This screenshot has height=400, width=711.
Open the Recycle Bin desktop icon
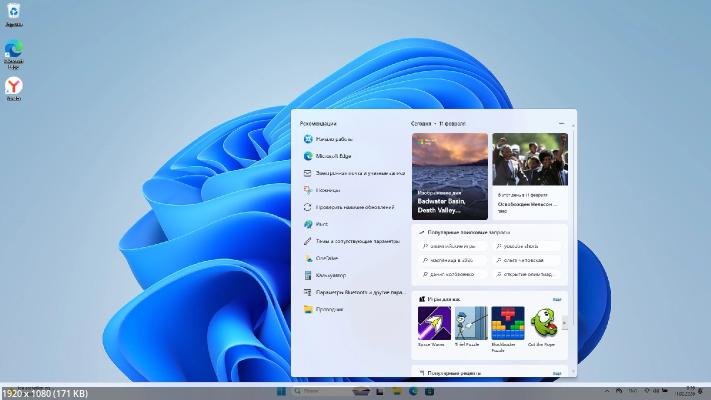tap(14, 13)
